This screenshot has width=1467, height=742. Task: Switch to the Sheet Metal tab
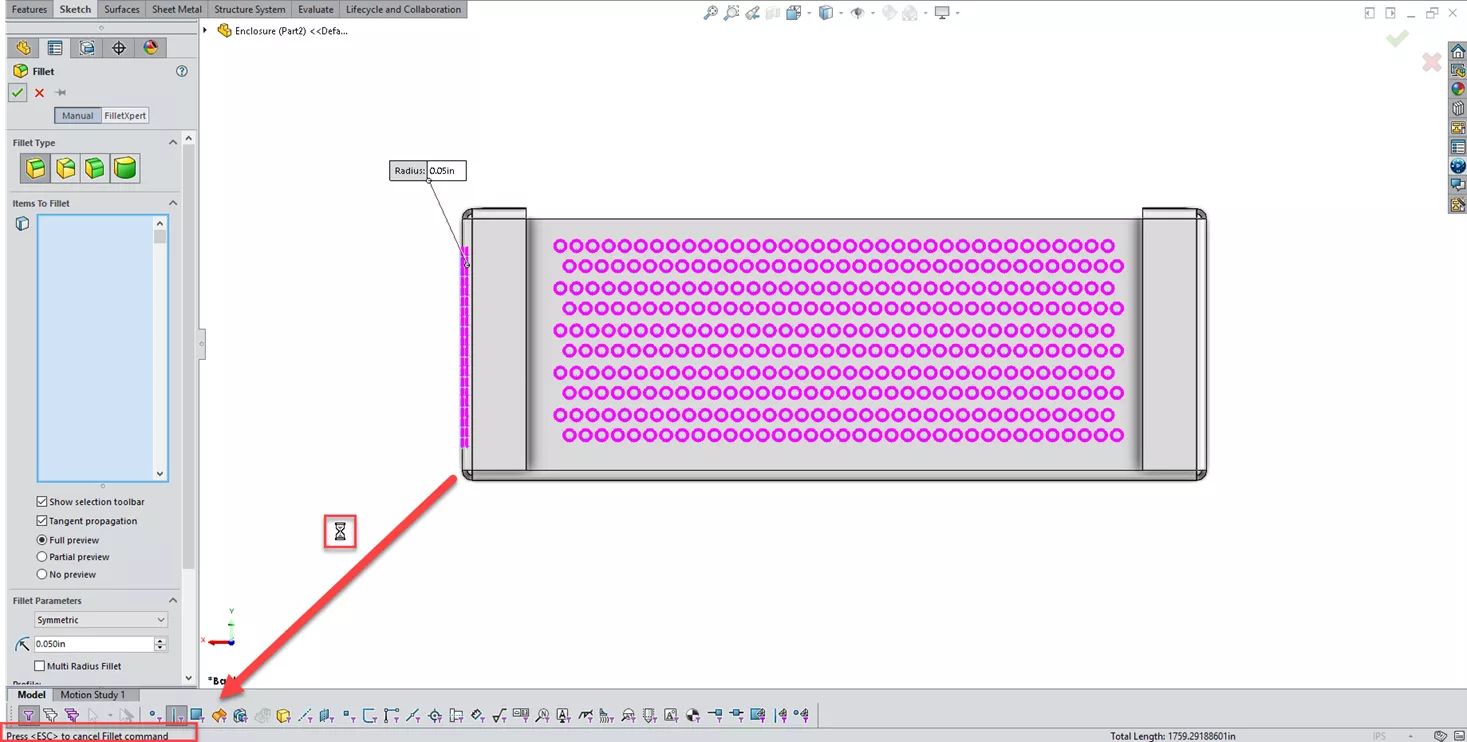tap(176, 10)
